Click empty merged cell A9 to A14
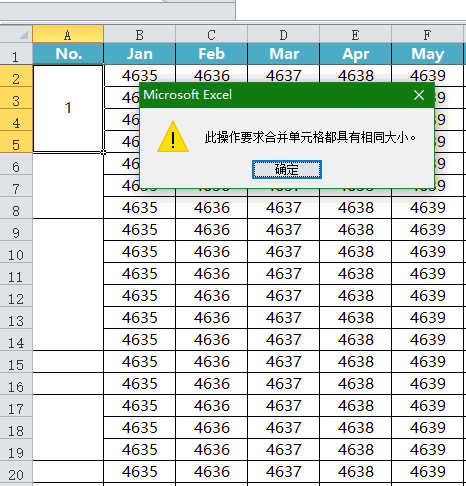This screenshot has height=486, width=466. point(68,284)
